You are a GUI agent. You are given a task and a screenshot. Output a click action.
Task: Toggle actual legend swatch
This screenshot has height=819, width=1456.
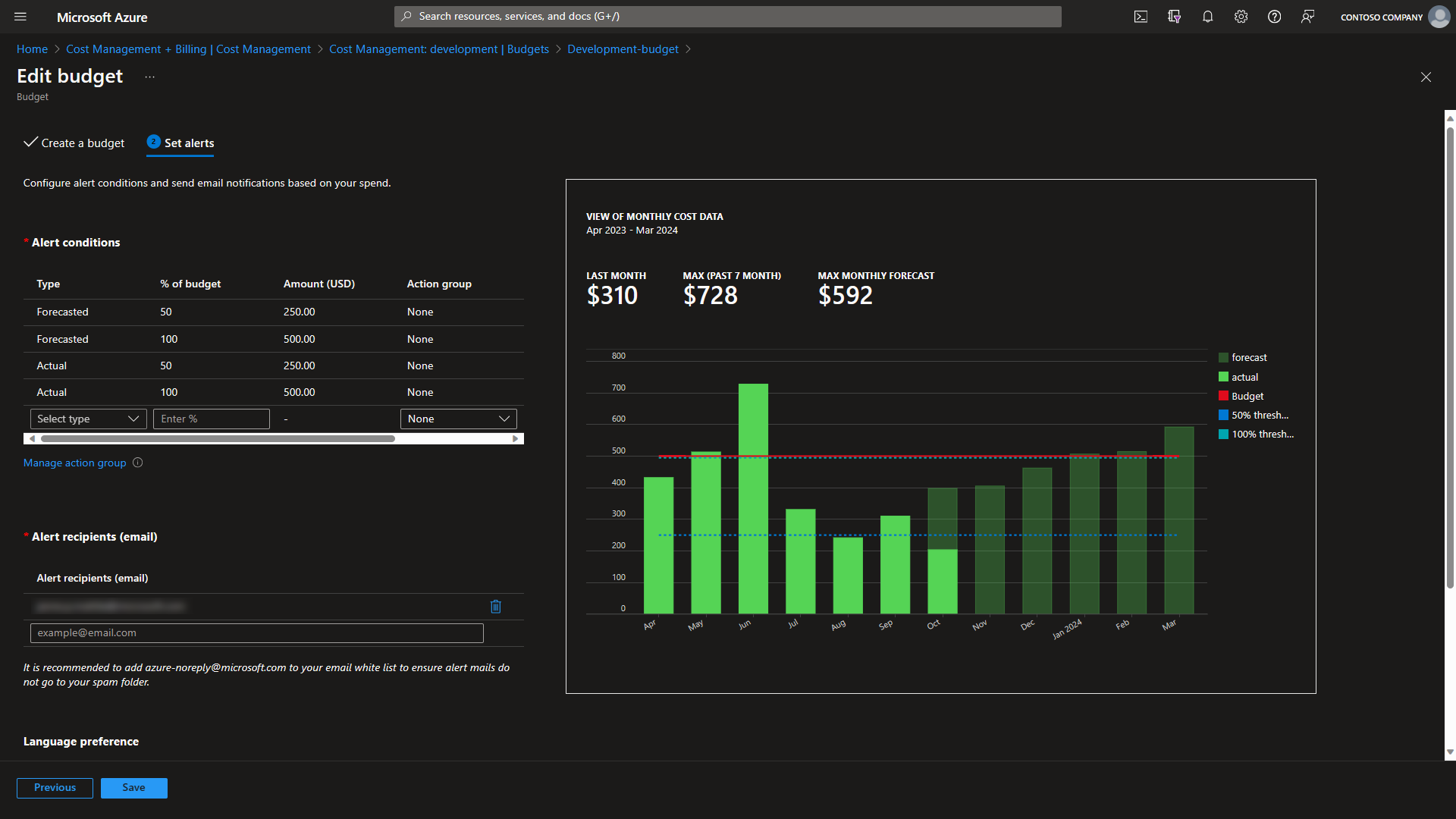click(x=1223, y=377)
